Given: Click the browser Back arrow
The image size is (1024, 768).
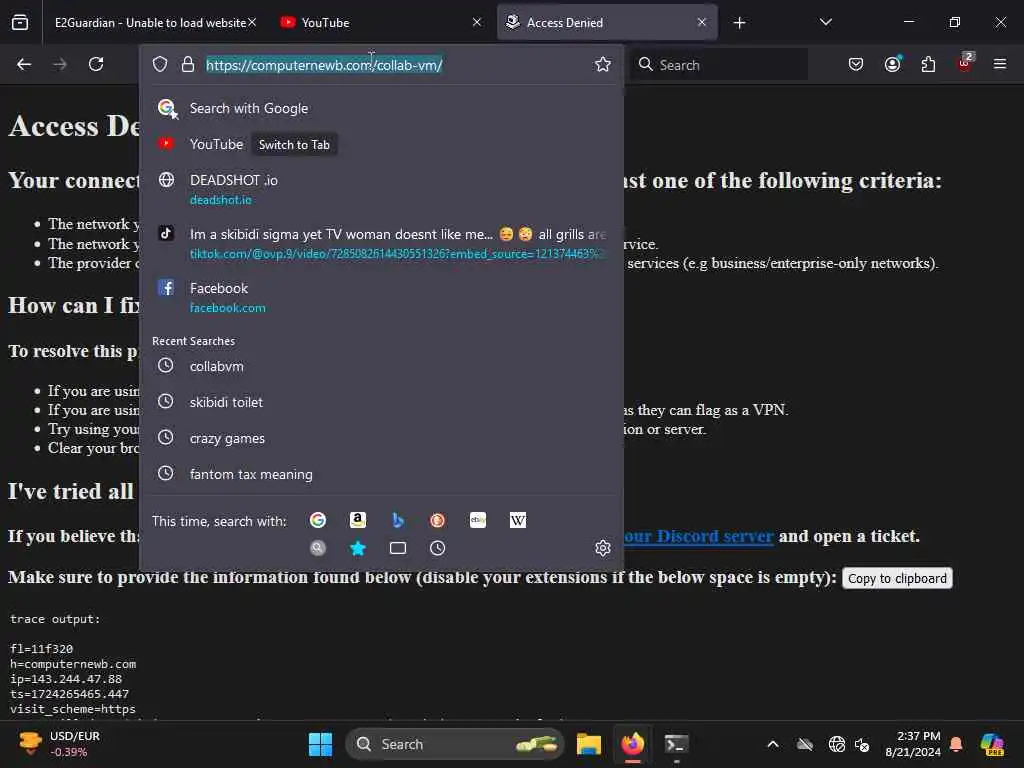Looking at the screenshot, I should (x=24, y=64).
